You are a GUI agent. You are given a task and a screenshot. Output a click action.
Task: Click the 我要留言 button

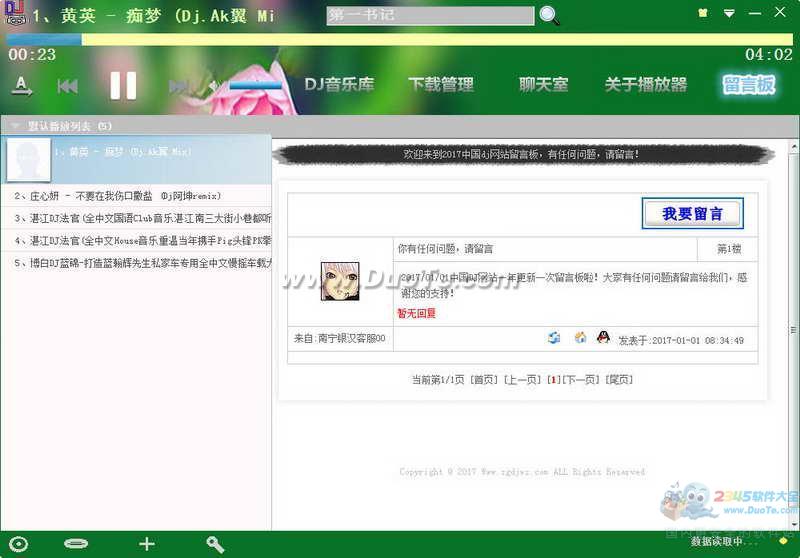point(692,213)
